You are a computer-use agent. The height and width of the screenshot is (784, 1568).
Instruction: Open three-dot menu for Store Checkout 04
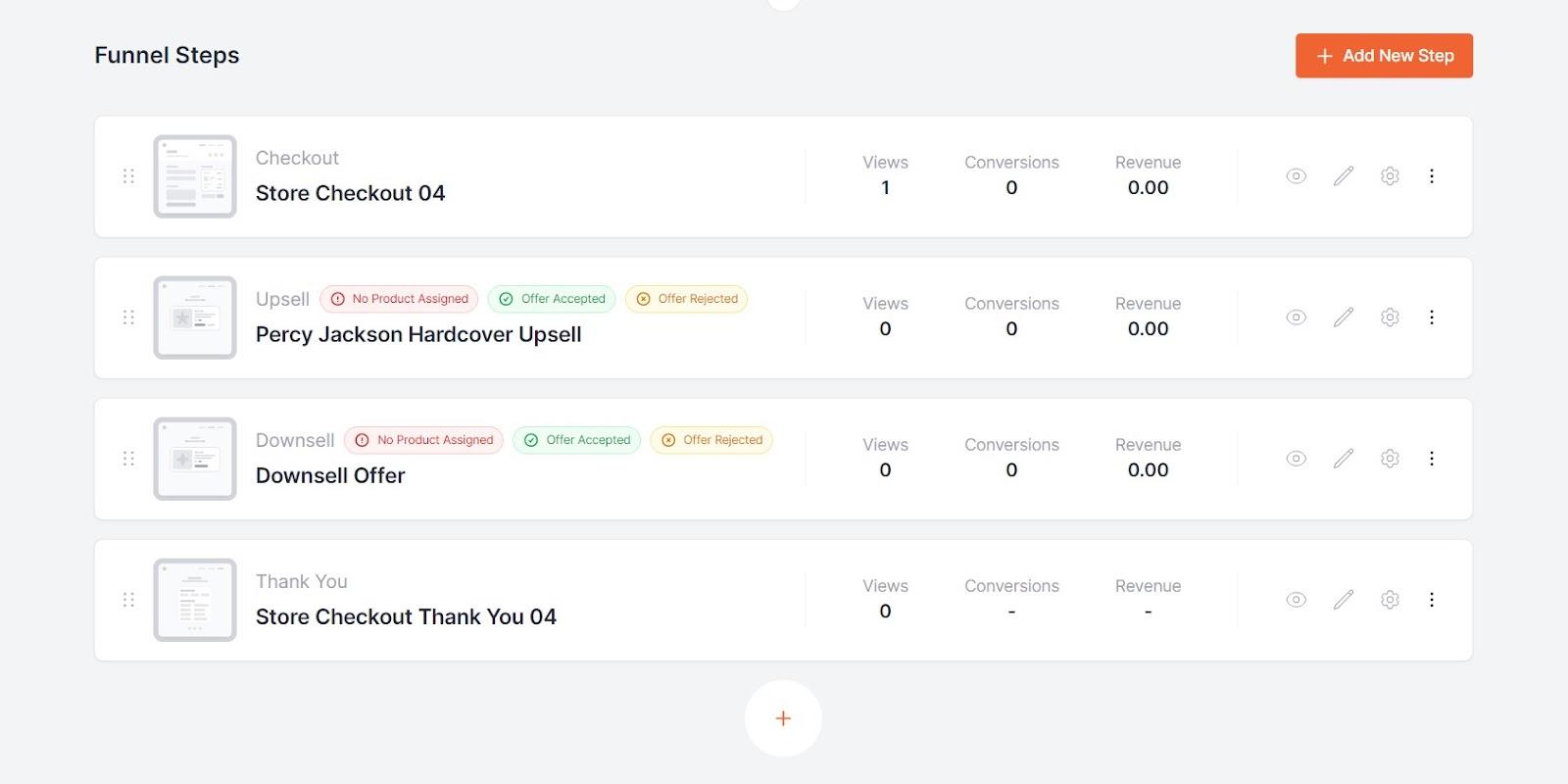(1432, 176)
